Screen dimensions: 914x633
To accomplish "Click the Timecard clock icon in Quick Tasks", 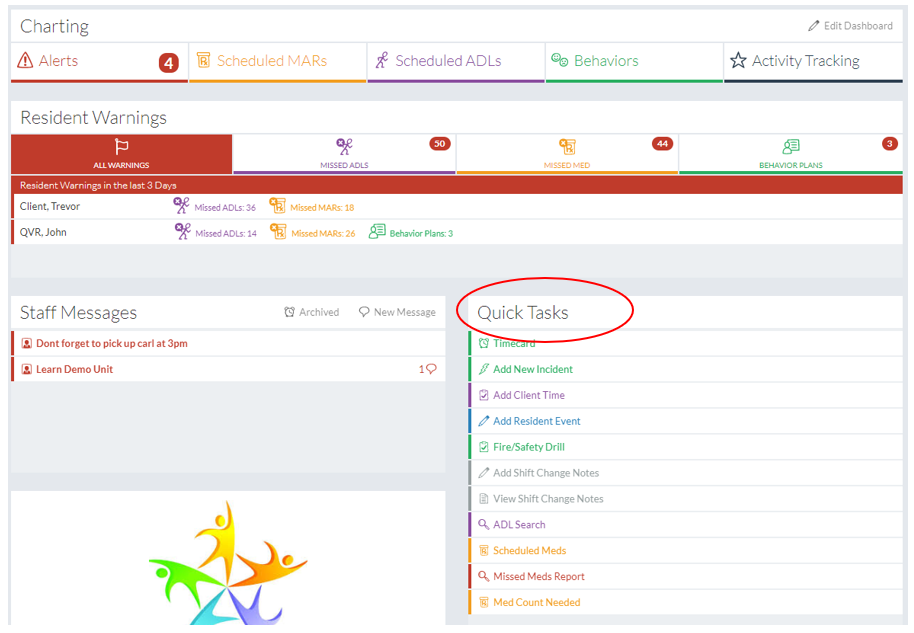I will pos(484,344).
